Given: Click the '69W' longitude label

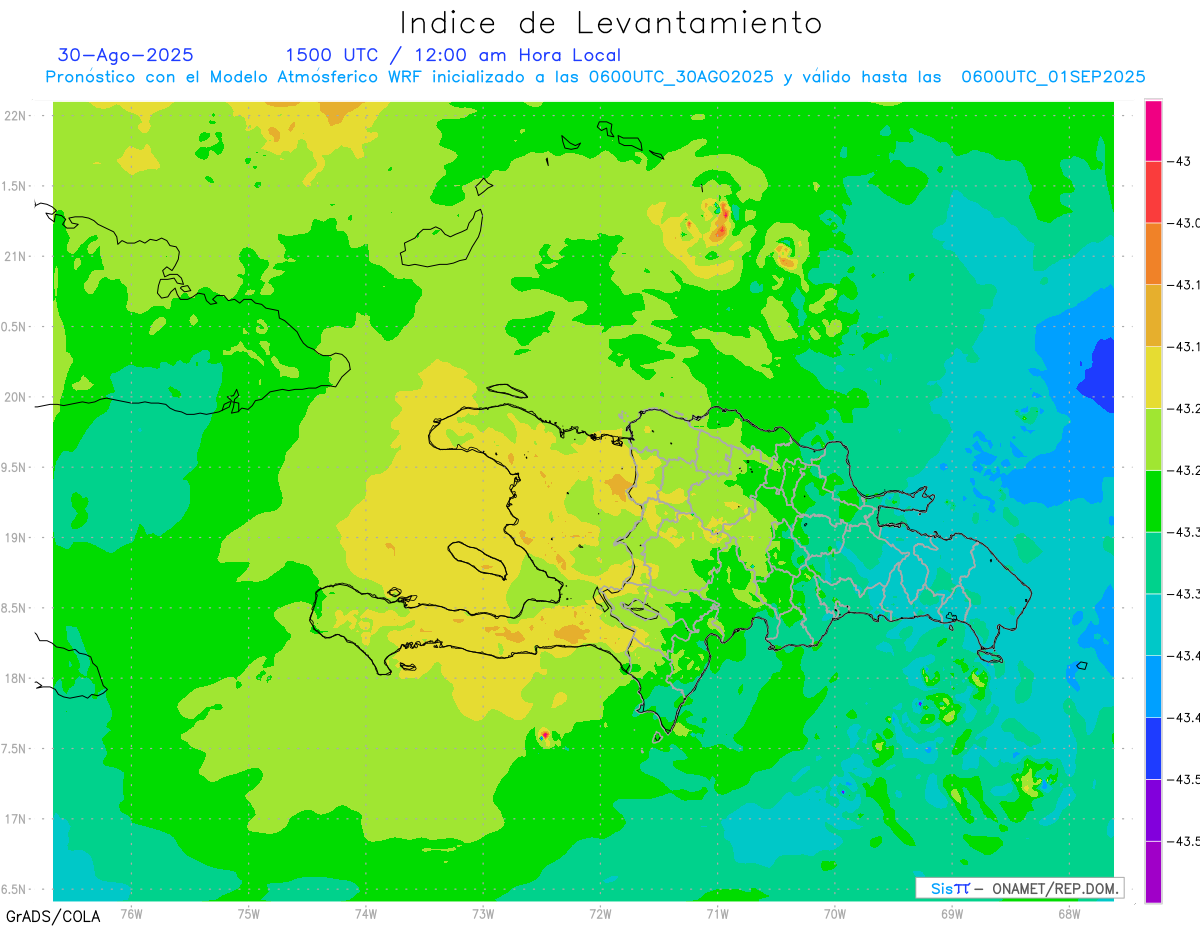Looking at the screenshot, I should [951, 913].
